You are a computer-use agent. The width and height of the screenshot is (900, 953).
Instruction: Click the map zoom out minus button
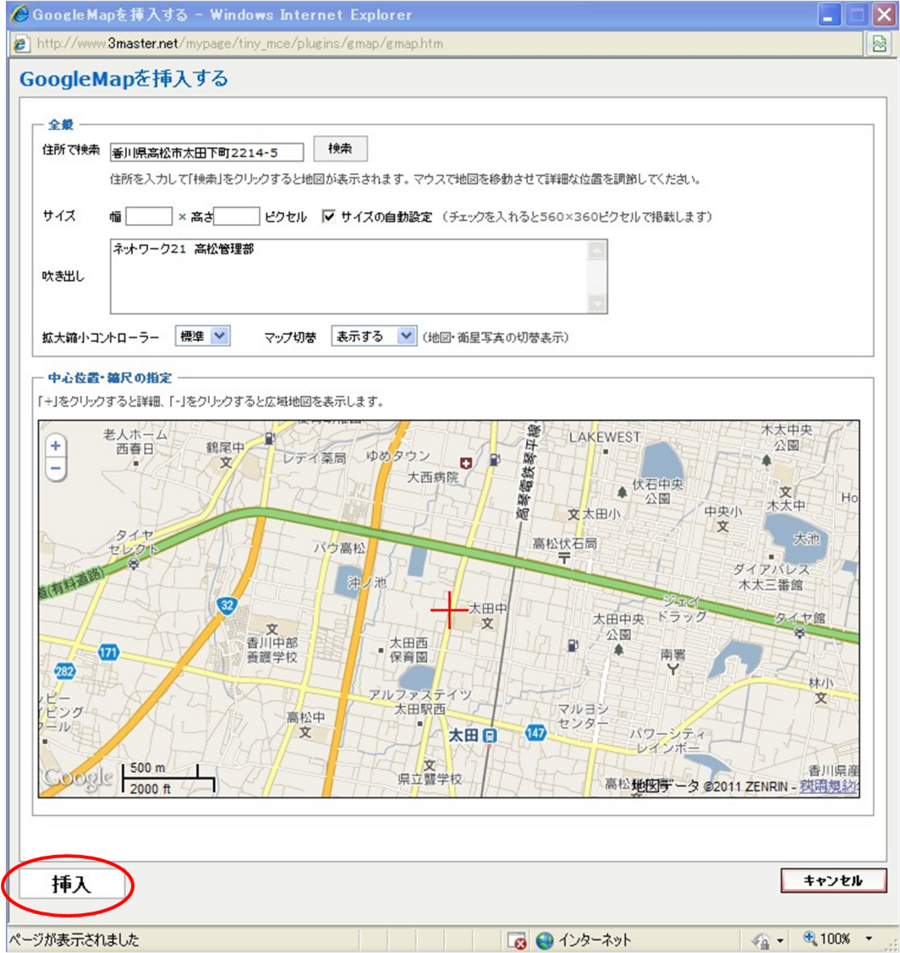pos(55,469)
